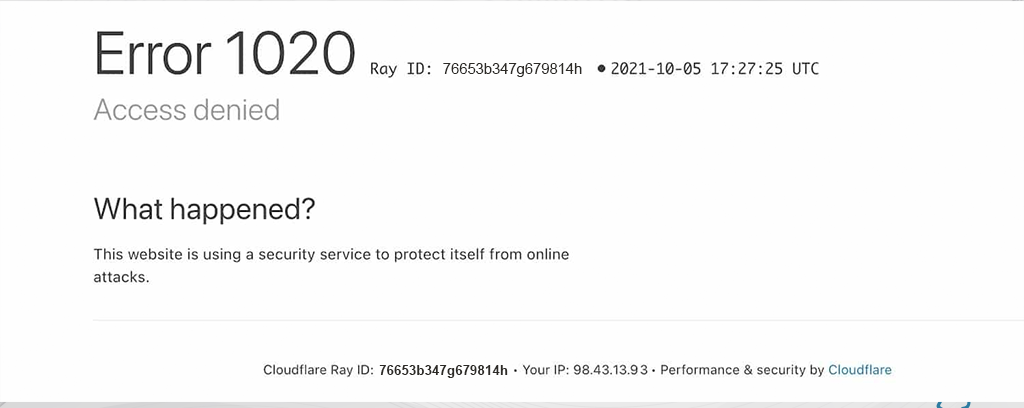The height and width of the screenshot is (408, 1024).
Task: Click the What happened? heading
Action: tap(204, 209)
